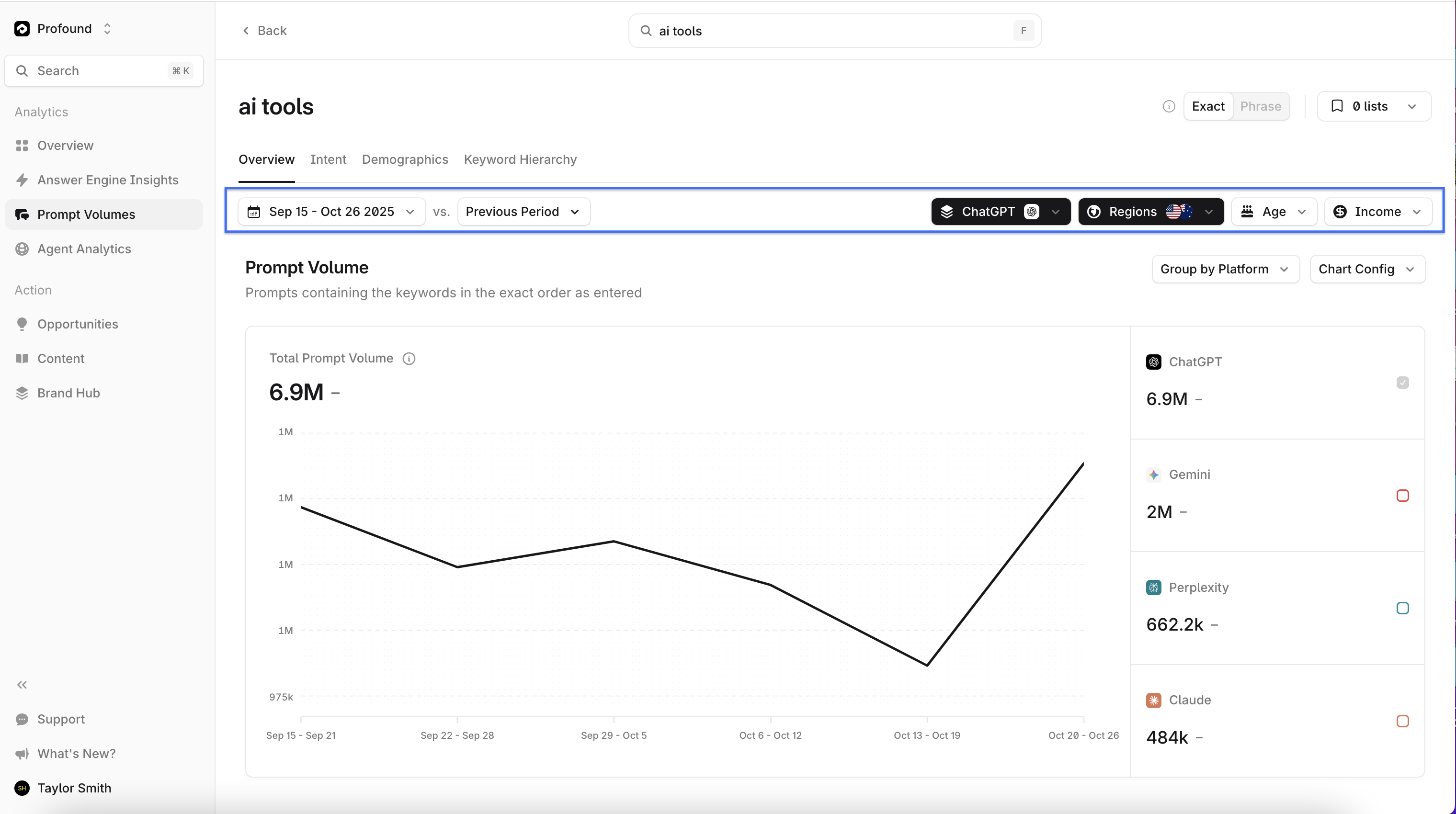Click the Perplexity logo in legend
Viewport: 1456px width, 814px height.
(1154, 588)
